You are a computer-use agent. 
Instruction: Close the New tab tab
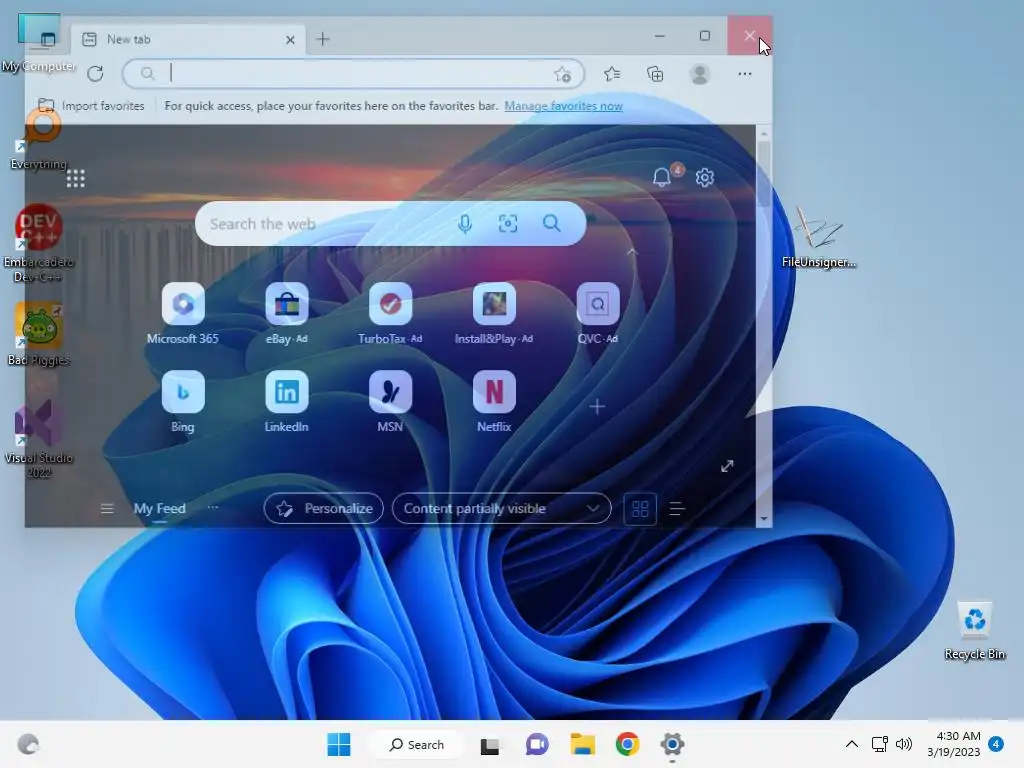(291, 40)
